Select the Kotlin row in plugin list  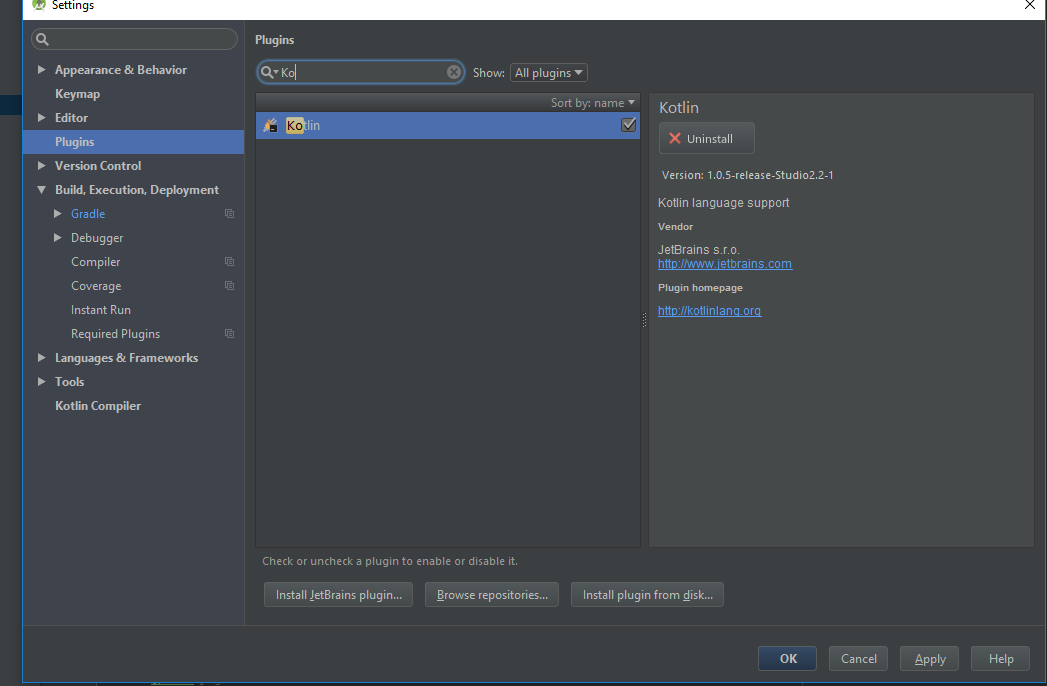click(447, 125)
